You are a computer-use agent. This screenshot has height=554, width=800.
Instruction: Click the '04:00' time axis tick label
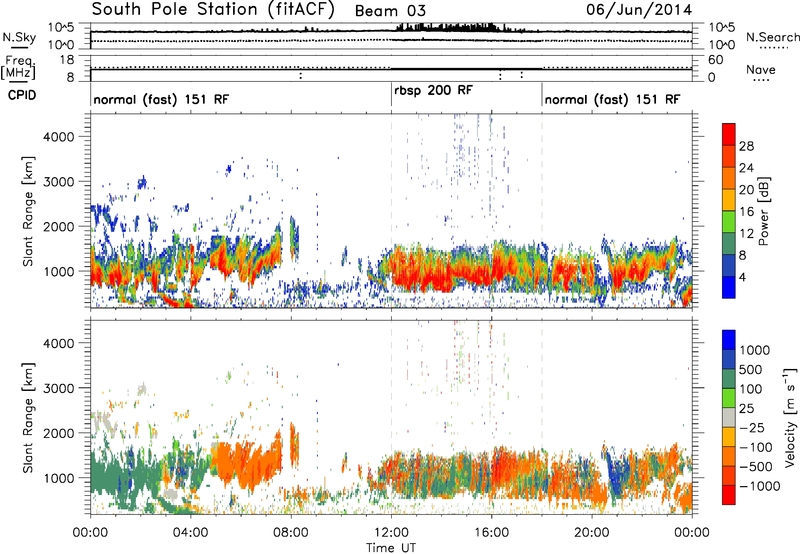click(x=190, y=533)
